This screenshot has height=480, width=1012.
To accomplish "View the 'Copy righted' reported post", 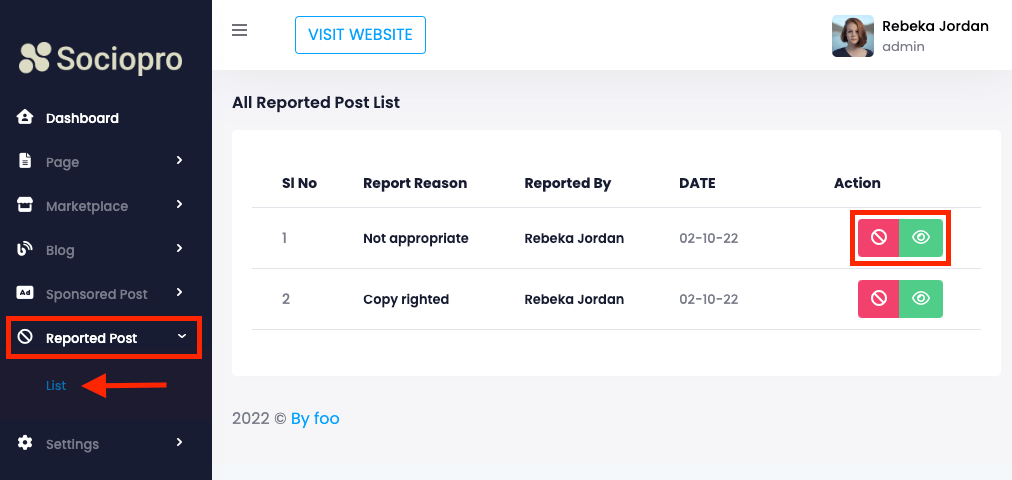I will click(x=921, y=298).
